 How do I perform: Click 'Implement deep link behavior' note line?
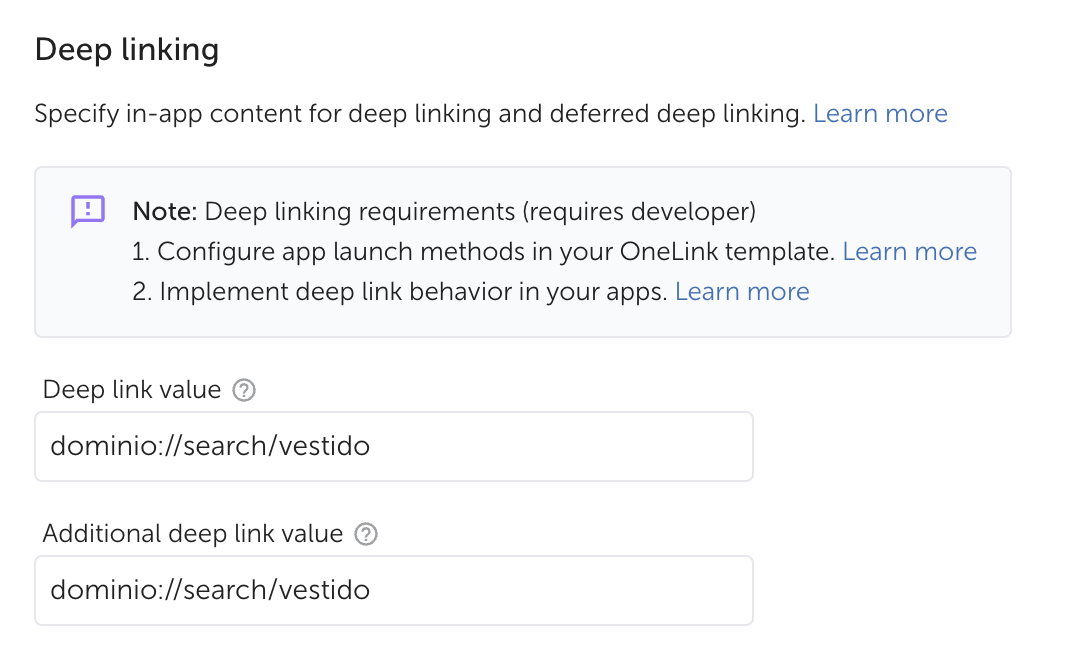tap(400, 292)
